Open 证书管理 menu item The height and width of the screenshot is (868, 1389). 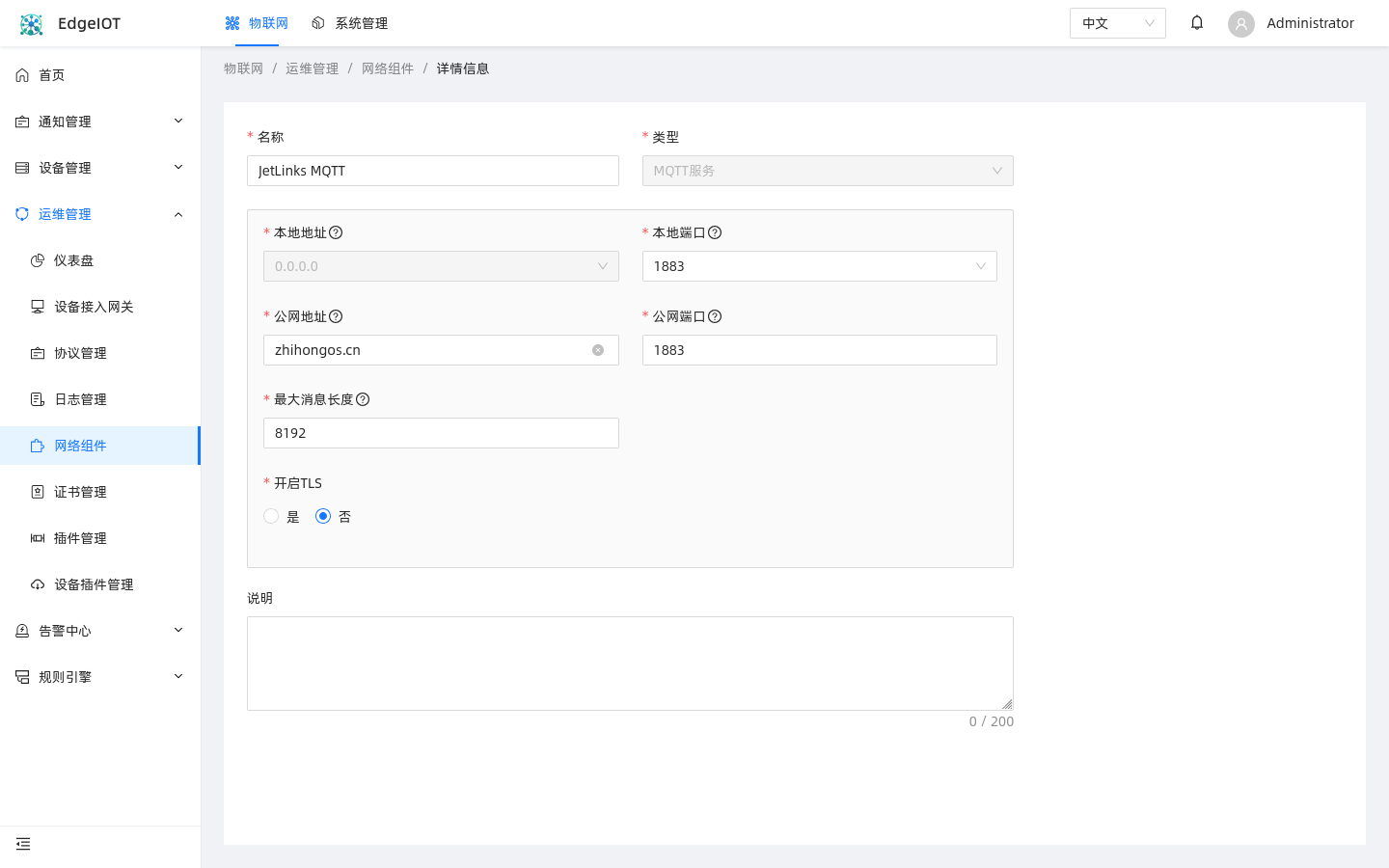[x=100, y=492]
